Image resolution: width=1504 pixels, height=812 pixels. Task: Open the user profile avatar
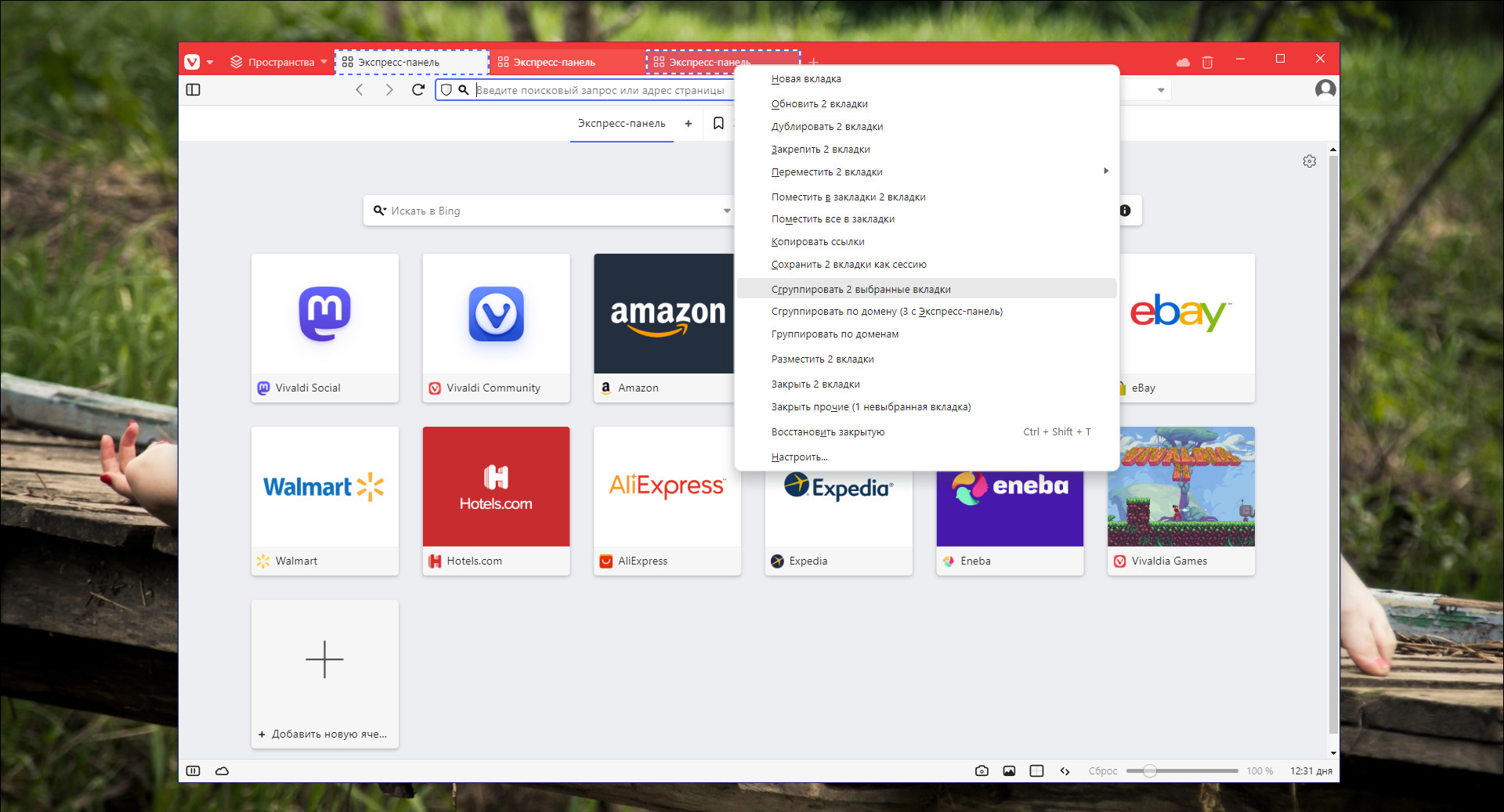tap(1325, 89)
